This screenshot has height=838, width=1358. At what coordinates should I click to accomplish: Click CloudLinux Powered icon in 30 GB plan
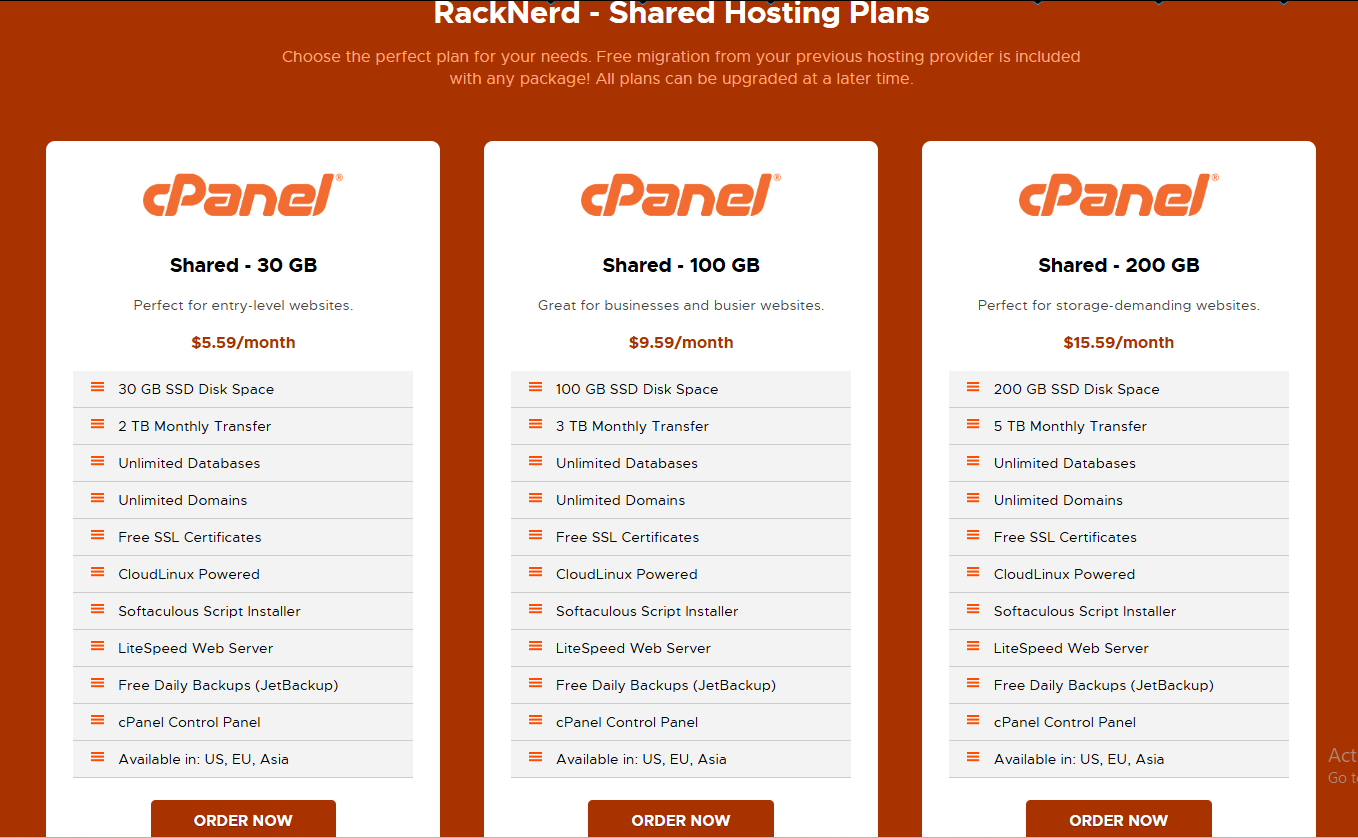[x=98, y=573]
